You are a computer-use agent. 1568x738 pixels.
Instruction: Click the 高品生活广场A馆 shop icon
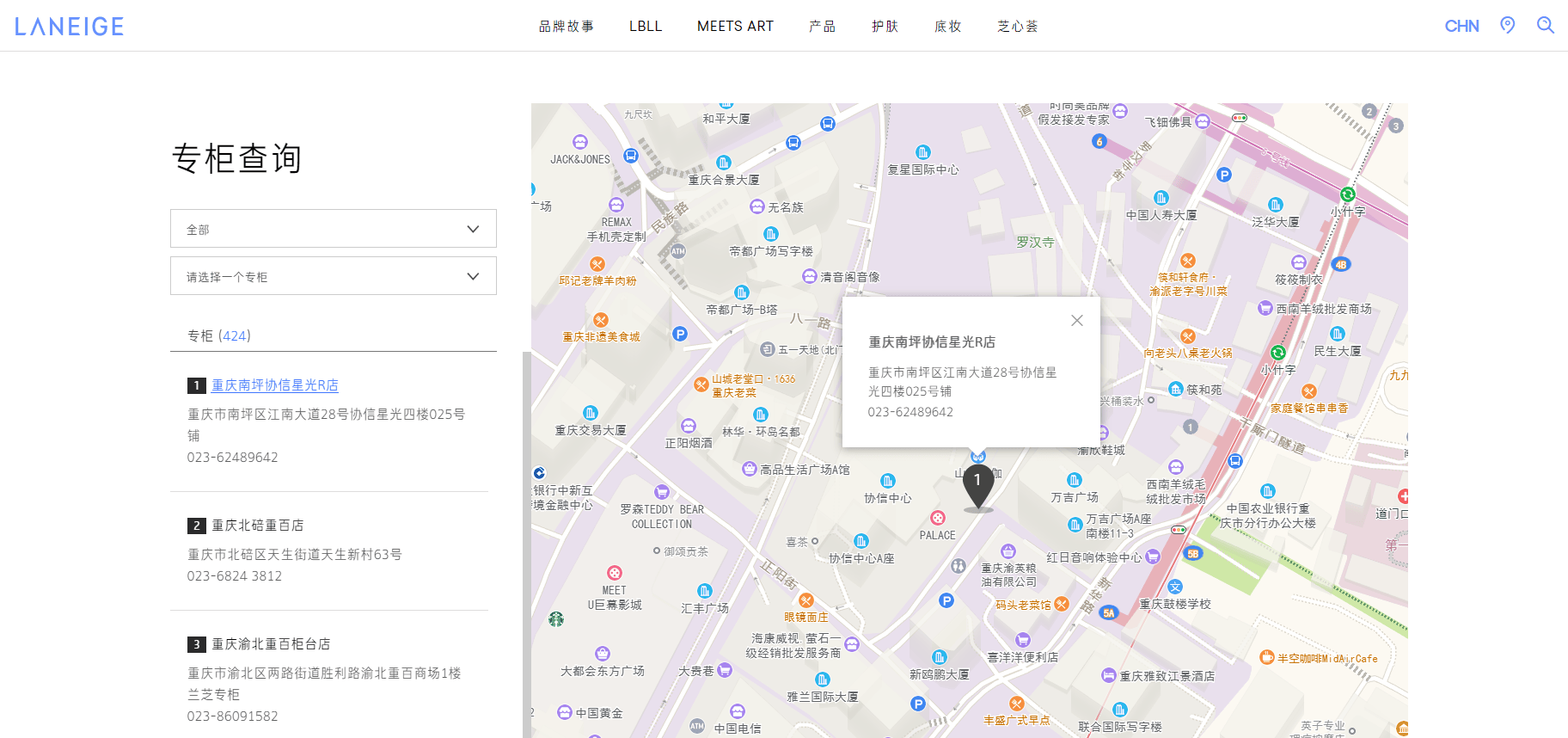(x=750, y=469)
